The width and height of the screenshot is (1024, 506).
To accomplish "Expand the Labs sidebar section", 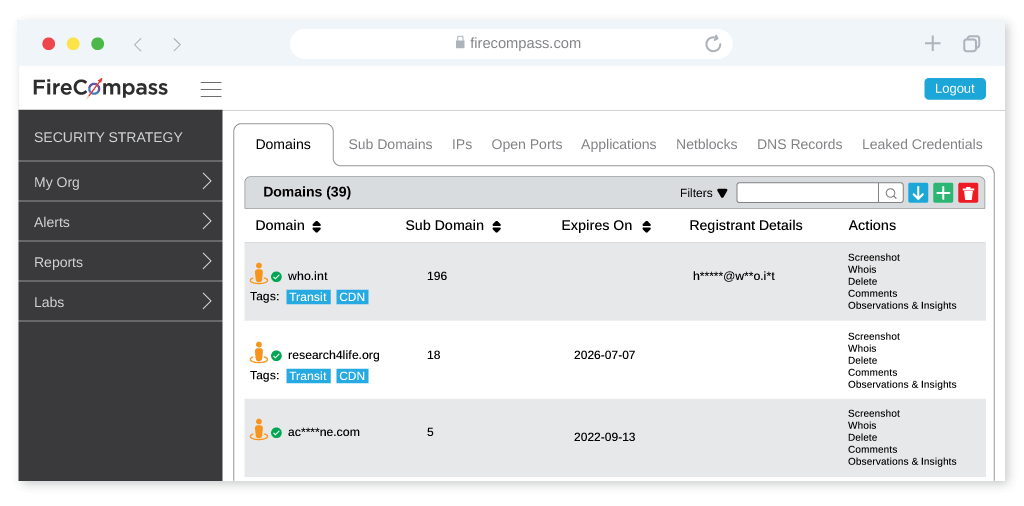I will coord(121,302).
